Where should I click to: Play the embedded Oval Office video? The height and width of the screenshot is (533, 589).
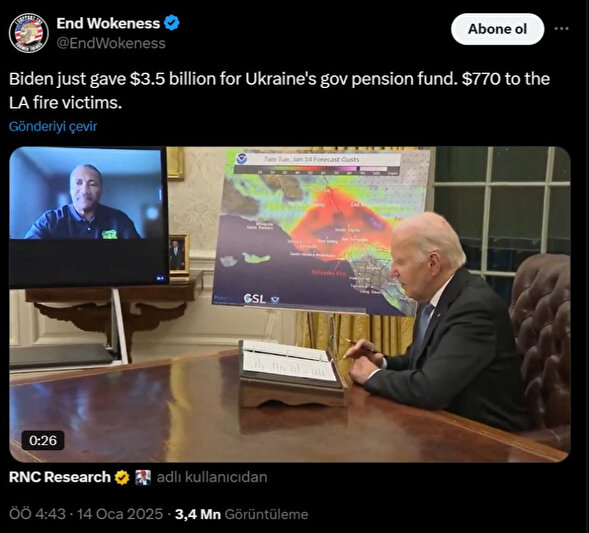(290, 304)
